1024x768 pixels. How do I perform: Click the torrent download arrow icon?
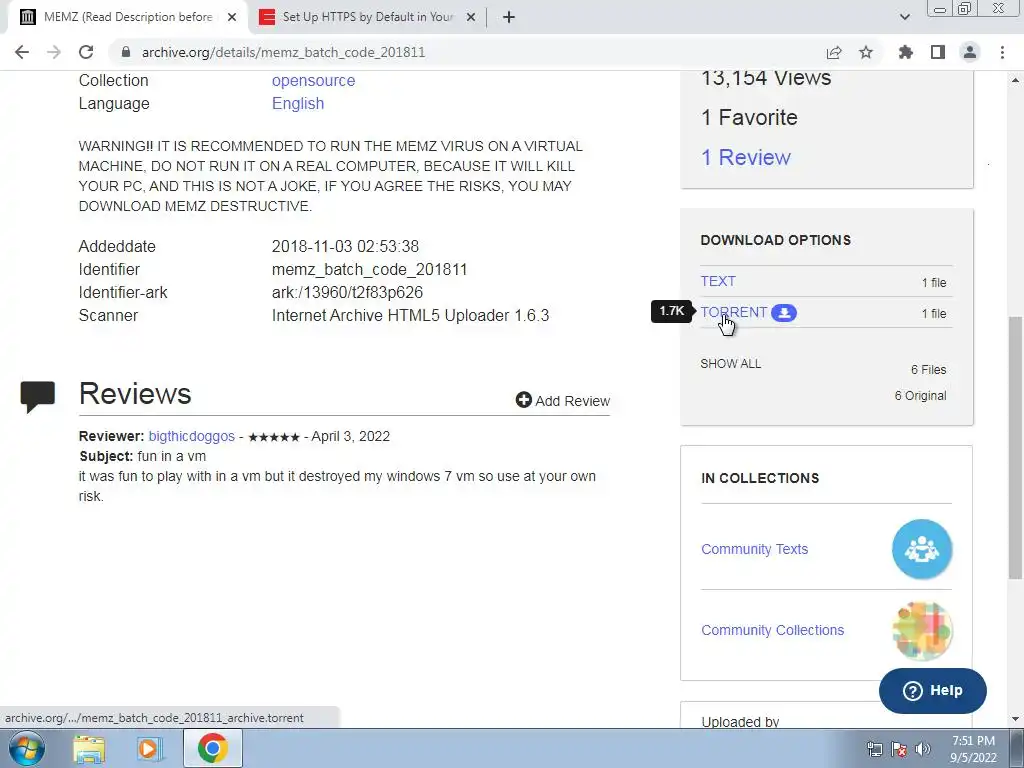(784, 313)
